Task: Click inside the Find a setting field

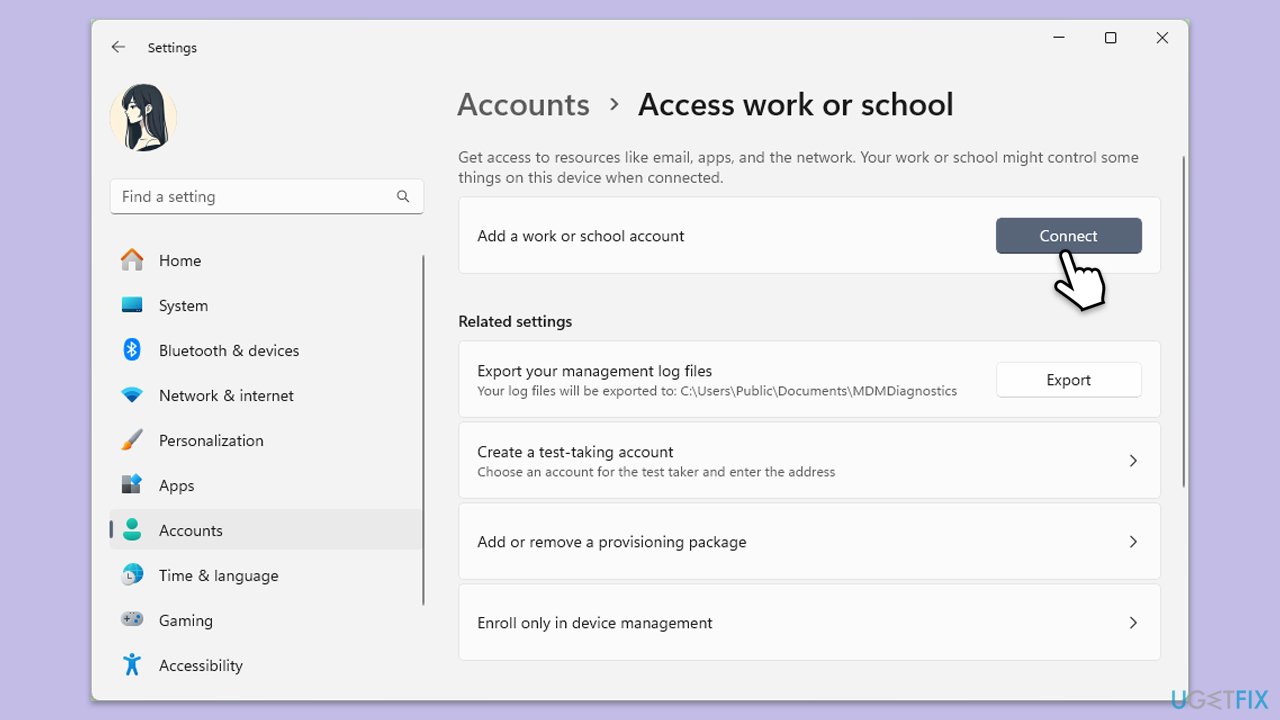Action: (x=250, y=196)
